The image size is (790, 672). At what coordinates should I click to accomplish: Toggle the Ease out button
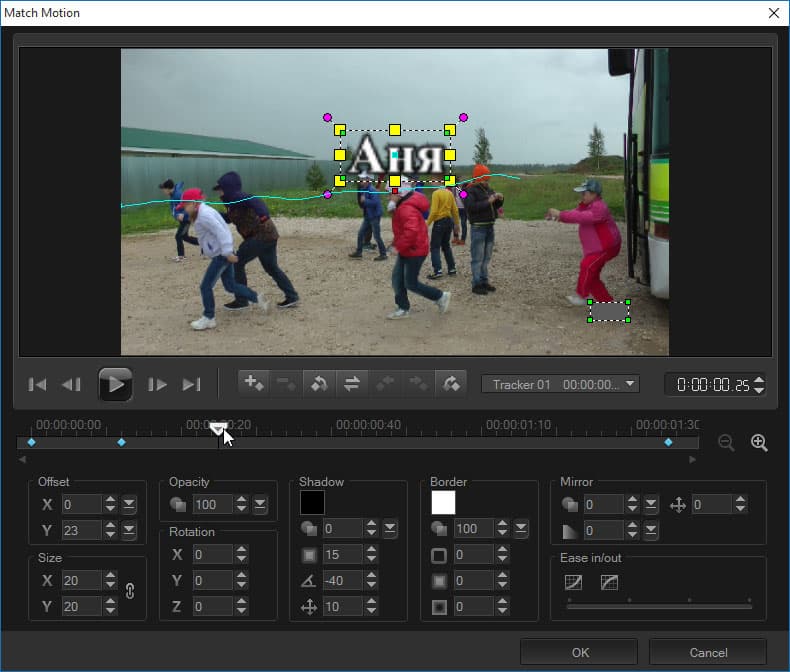608,581
